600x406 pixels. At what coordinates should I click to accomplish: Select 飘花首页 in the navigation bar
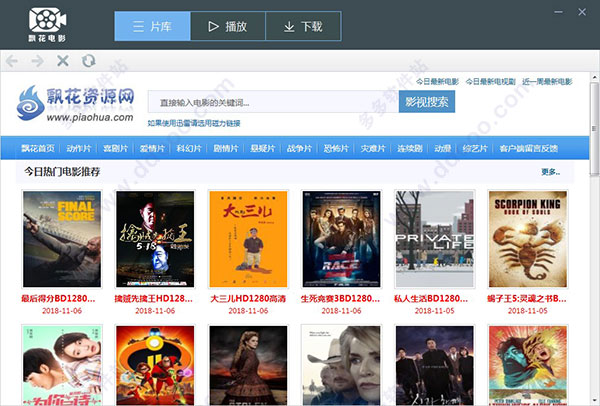(x=38, y=148)
